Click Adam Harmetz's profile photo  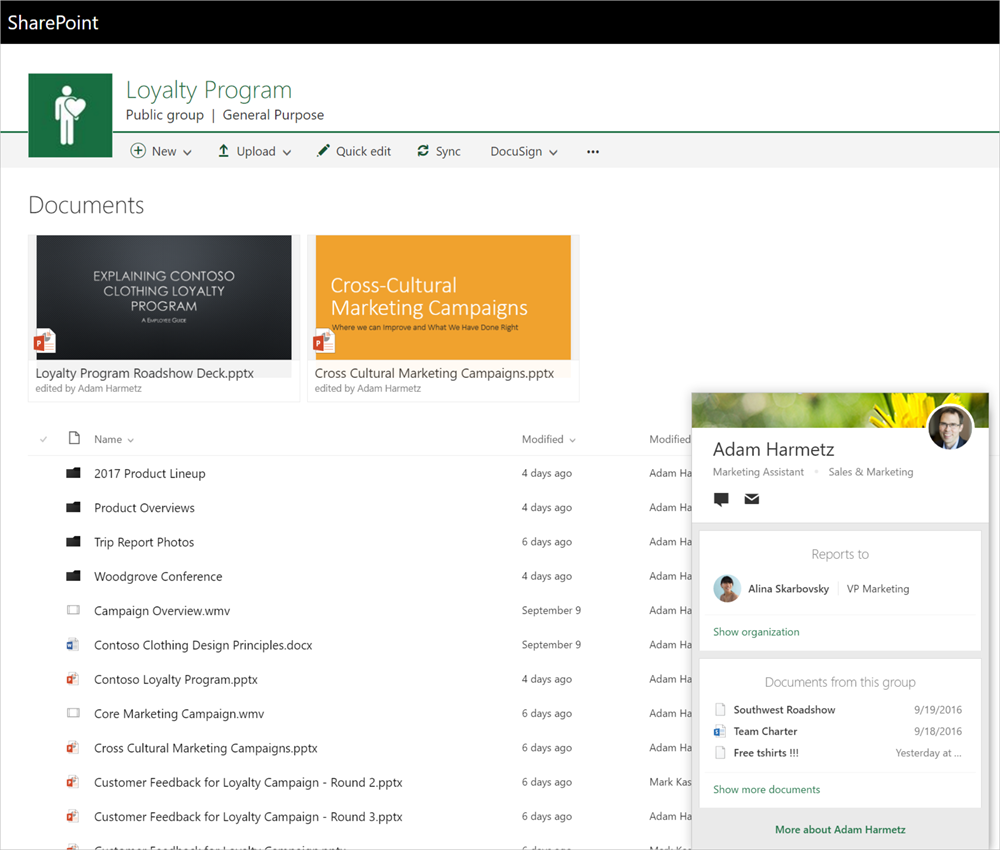pyautogui.click(x=950, y=427)
